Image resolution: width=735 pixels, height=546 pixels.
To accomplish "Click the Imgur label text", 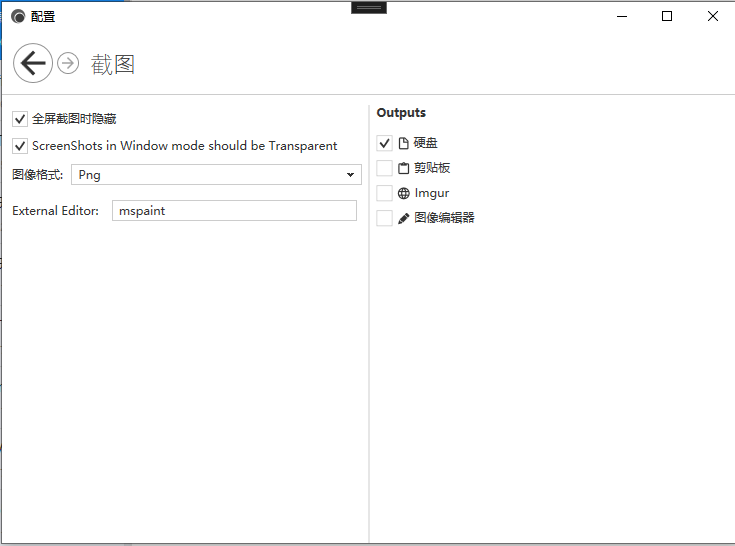I will 432,193.
